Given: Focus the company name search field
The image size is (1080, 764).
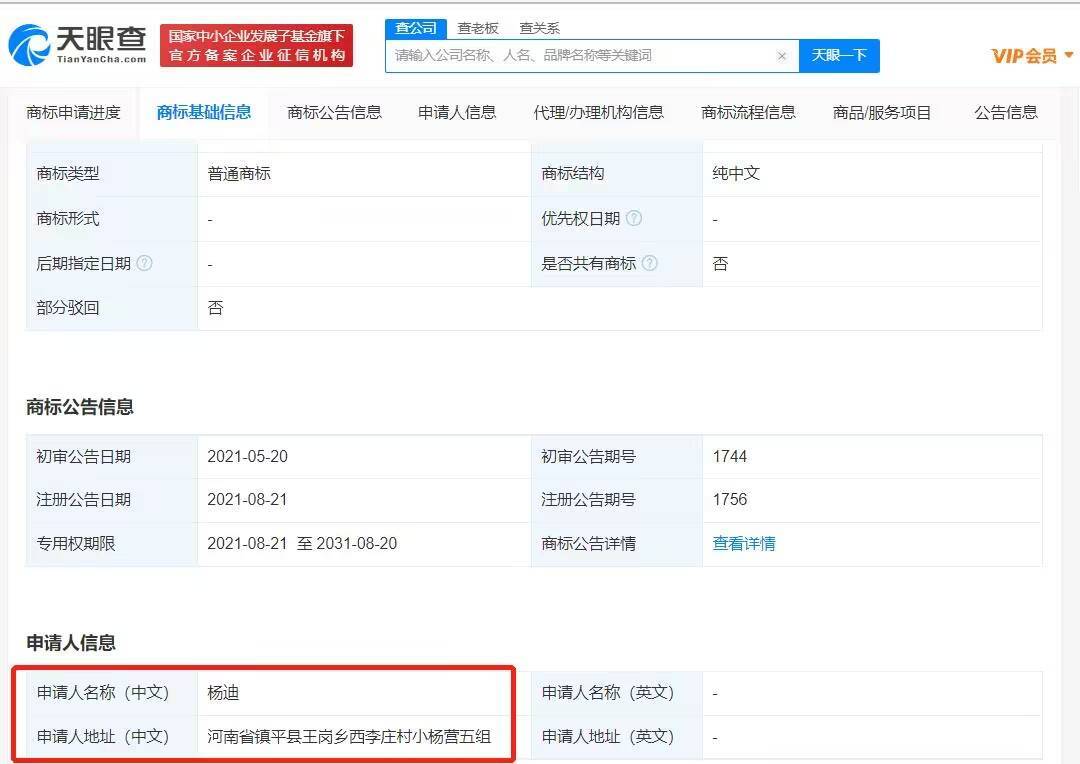Looking at the screenshot, I should [x=580, y=56].
